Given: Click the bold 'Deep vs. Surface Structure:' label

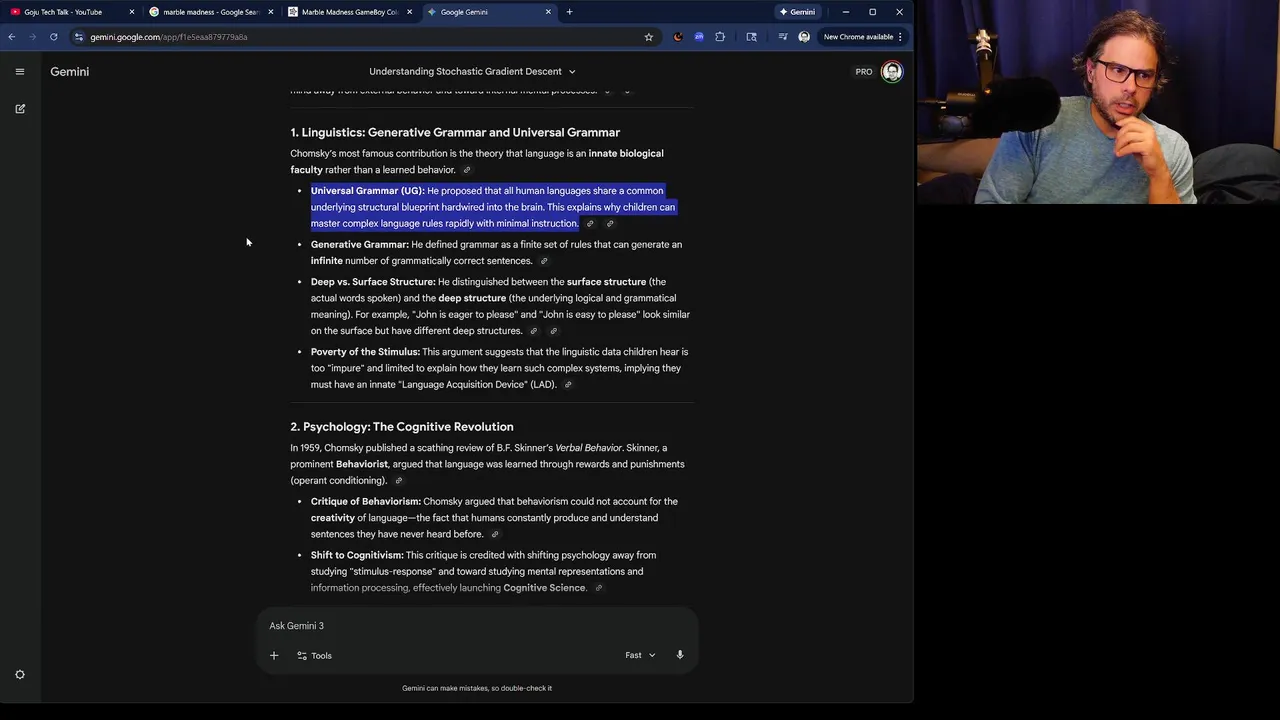Looking at the screenshot, I should [x=373, y=282].
